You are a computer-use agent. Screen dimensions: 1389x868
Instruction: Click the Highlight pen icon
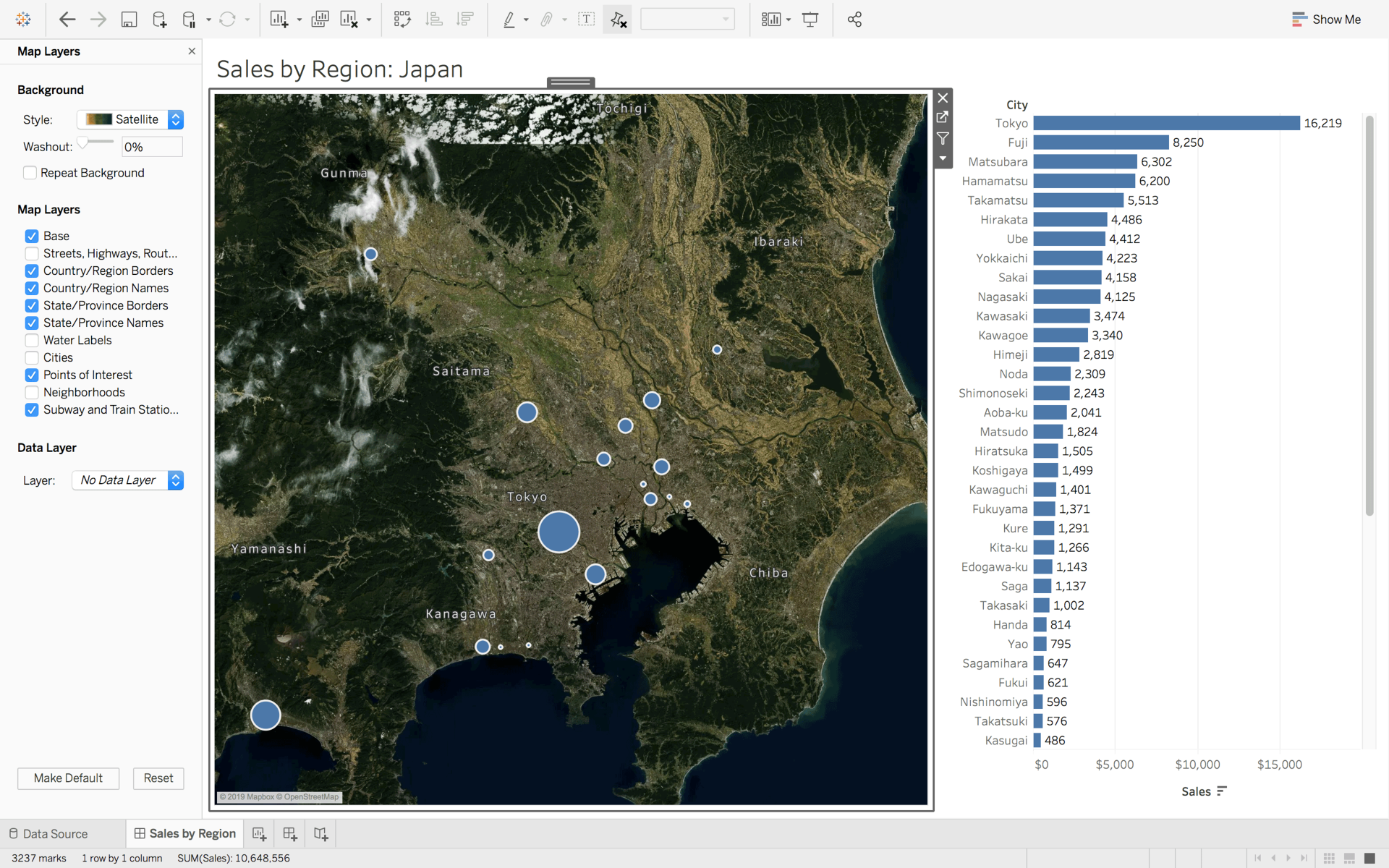tap(509, 20)
